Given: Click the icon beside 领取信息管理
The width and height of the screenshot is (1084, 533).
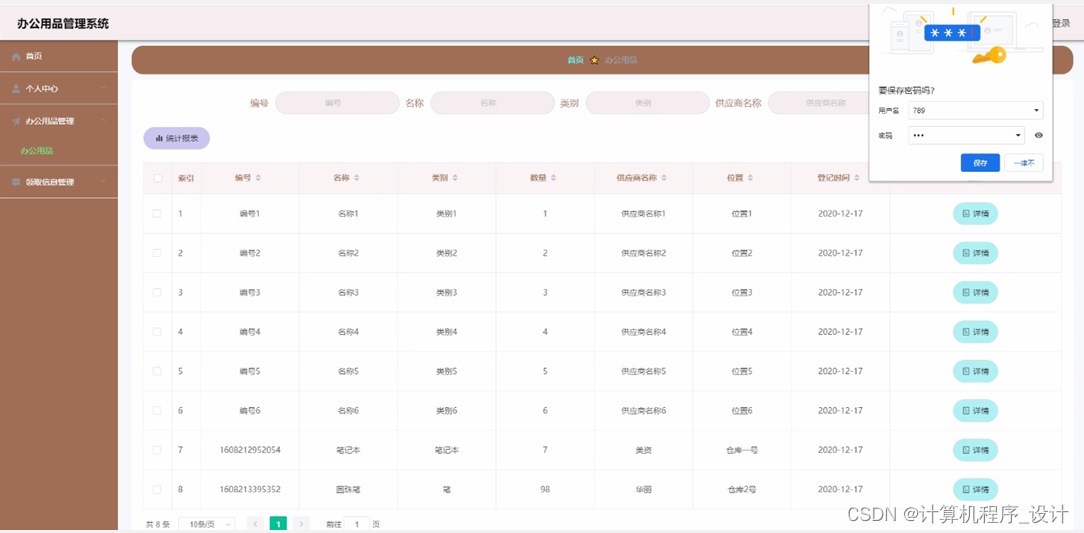Looking at the screenshot, I should click(x=16, y=182).
